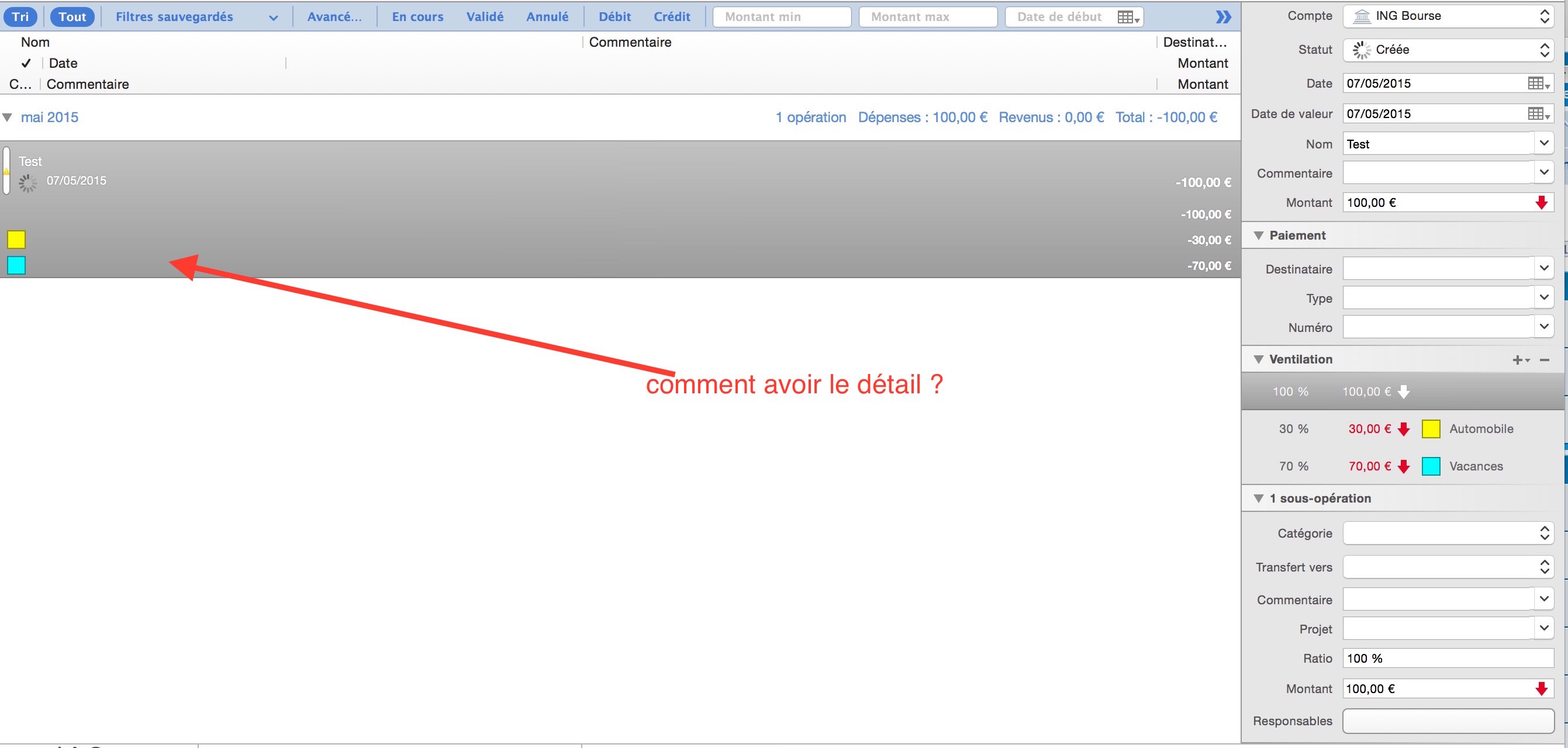Click the yellow category square in the list
The image size is (1568, 748).
coord(16,240)
